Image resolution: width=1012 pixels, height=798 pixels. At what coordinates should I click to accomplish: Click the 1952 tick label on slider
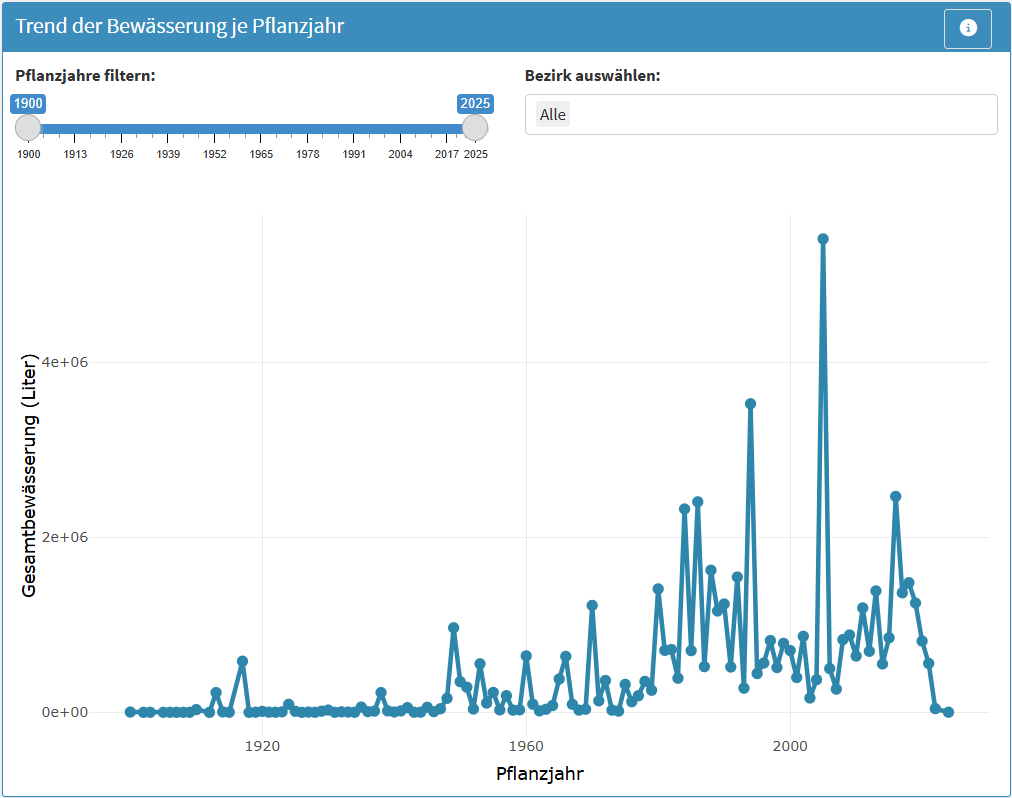[x=215, y=154]
